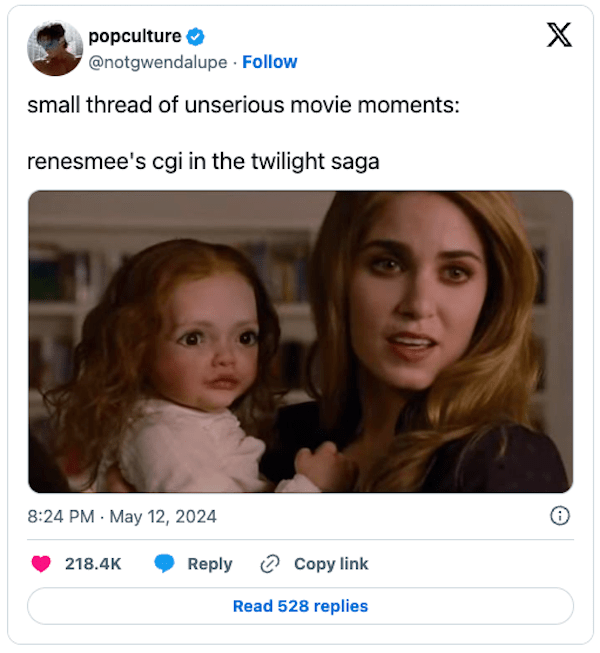Image resolution: width=600 pixels, height=653 pixels.
Task: Click the X logo
Action: 560,36
